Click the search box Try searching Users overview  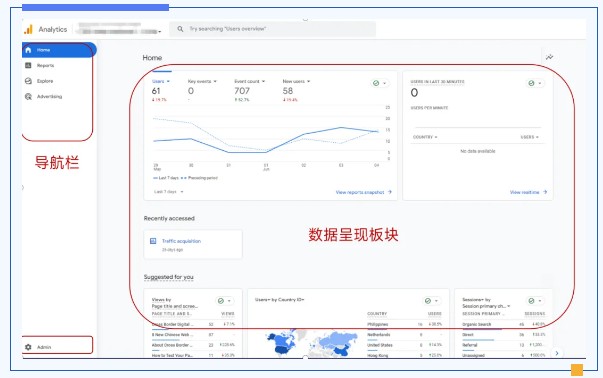coord(273,29)
